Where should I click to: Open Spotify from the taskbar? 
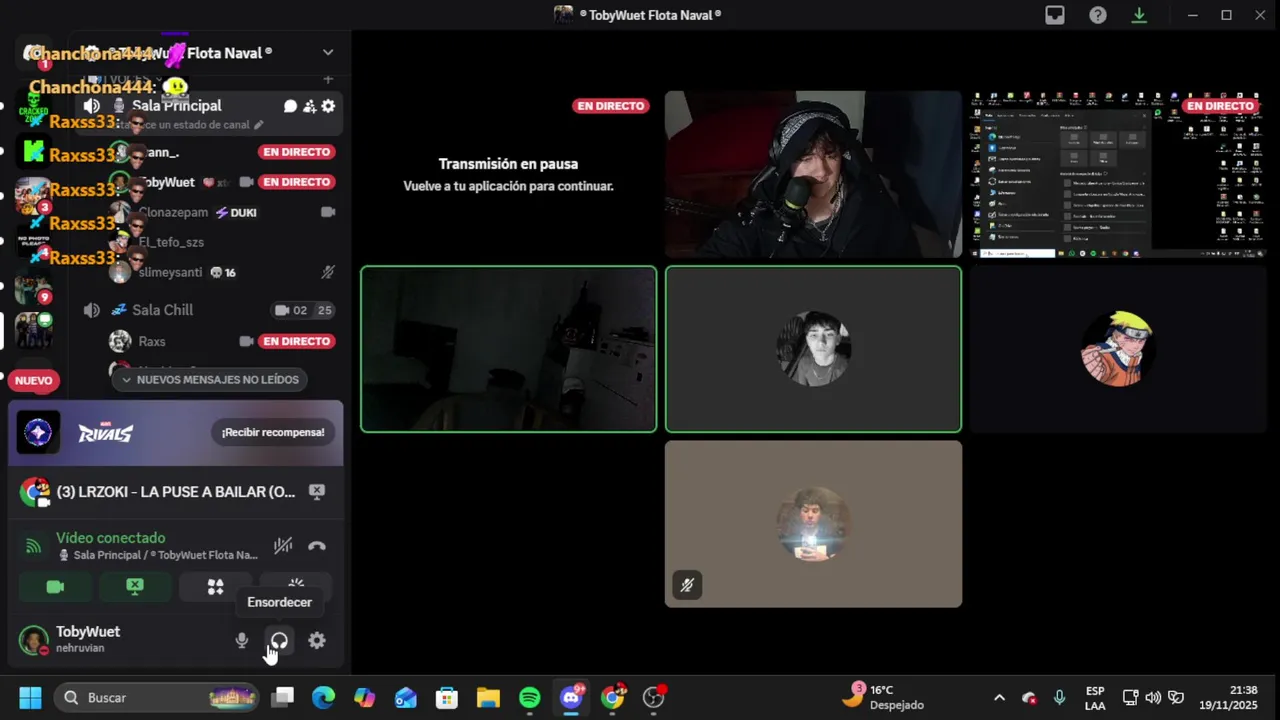530,697
